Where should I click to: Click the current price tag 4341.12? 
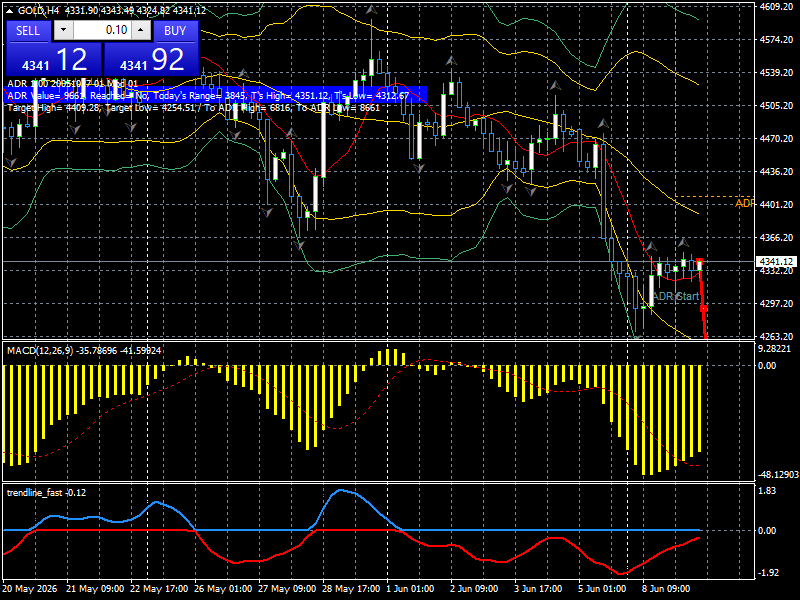(776, 262)
